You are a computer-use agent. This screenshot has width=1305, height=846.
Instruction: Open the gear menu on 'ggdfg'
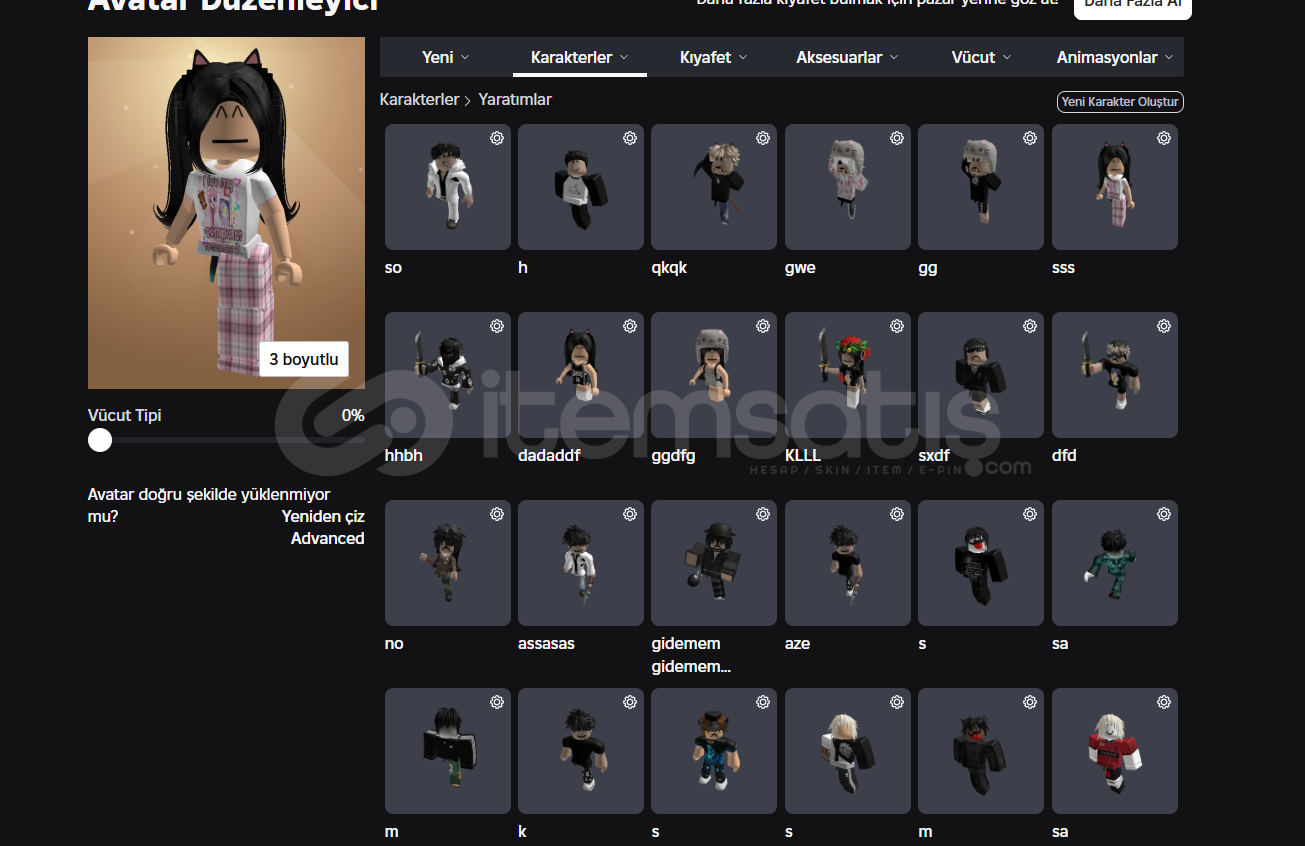763,326
